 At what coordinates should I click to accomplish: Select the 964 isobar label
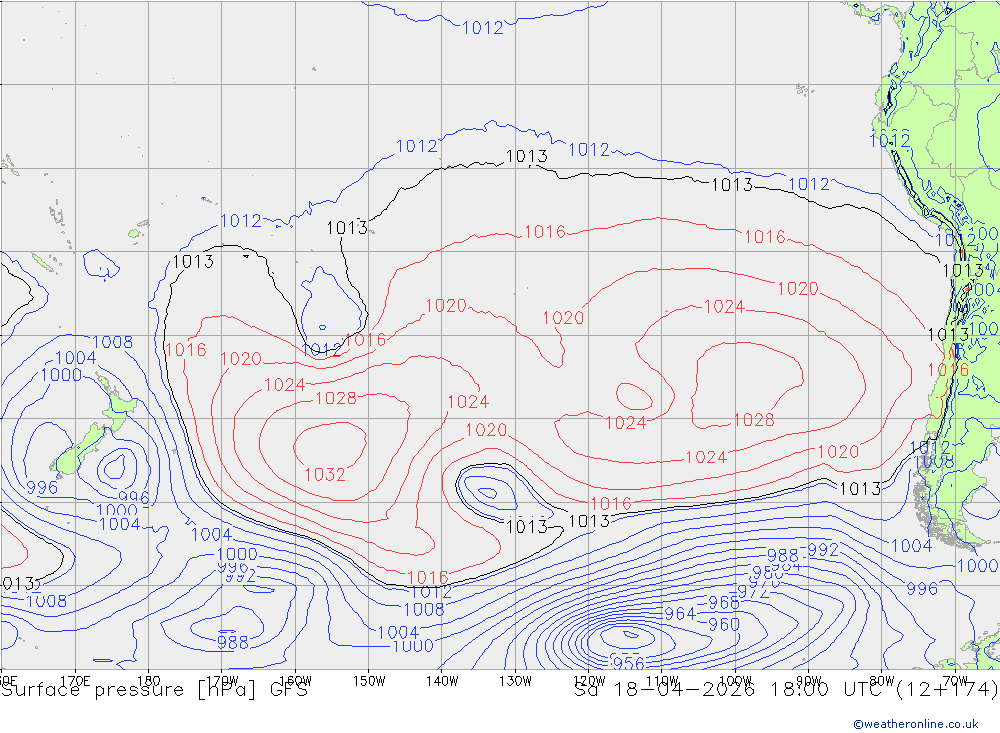click(x=680, y=614)
